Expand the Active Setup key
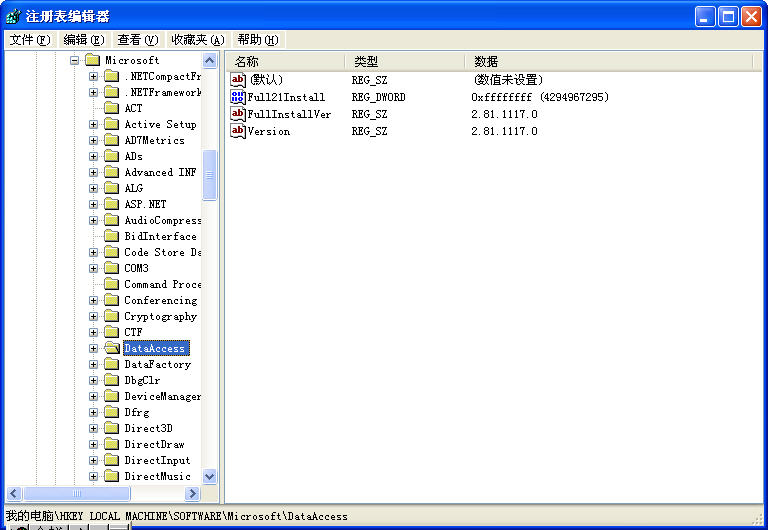The image size is (768, 530). 93,124
